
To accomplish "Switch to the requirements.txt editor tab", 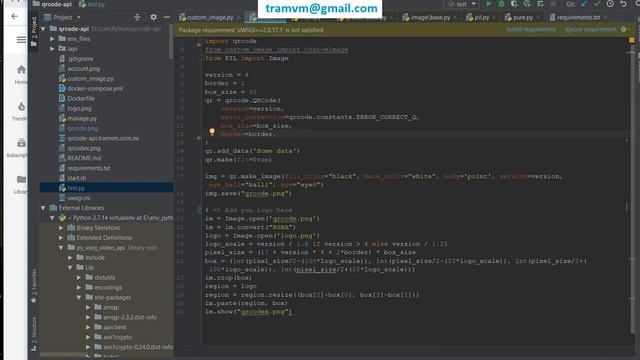I will coord(578,18).
